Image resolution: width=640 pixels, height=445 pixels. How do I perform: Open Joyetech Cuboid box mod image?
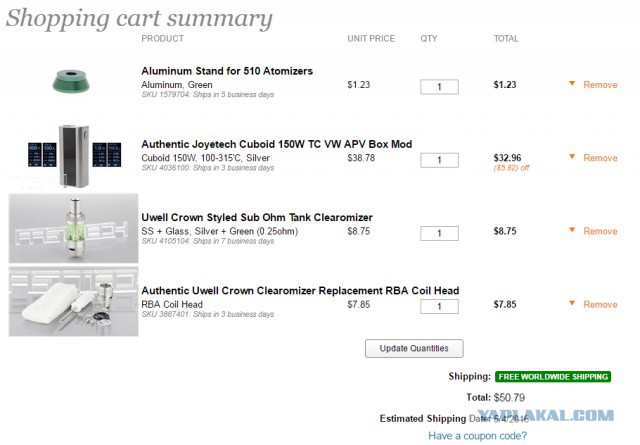[x=74, y=156]
